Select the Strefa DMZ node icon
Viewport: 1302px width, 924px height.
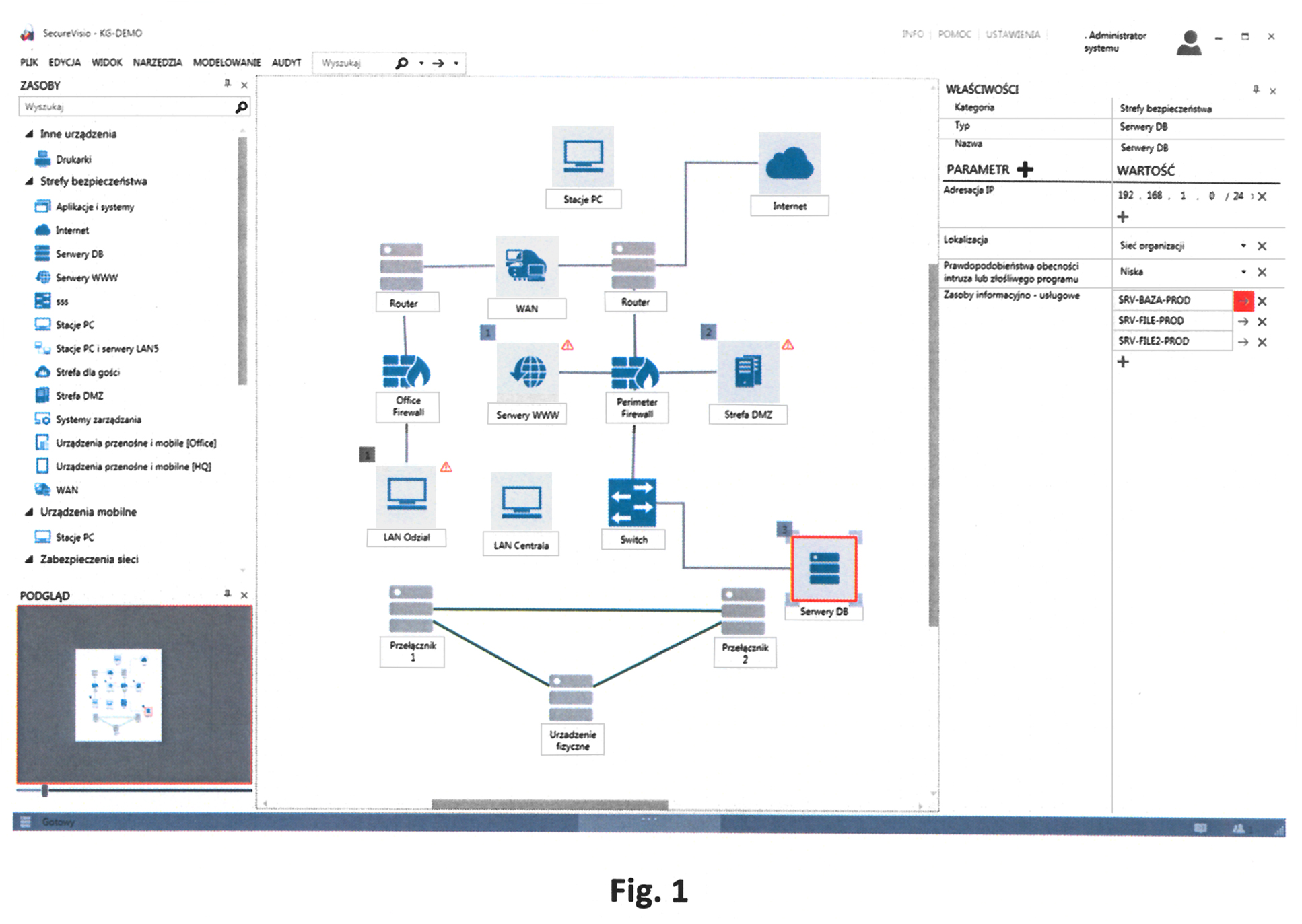(748, 371)
